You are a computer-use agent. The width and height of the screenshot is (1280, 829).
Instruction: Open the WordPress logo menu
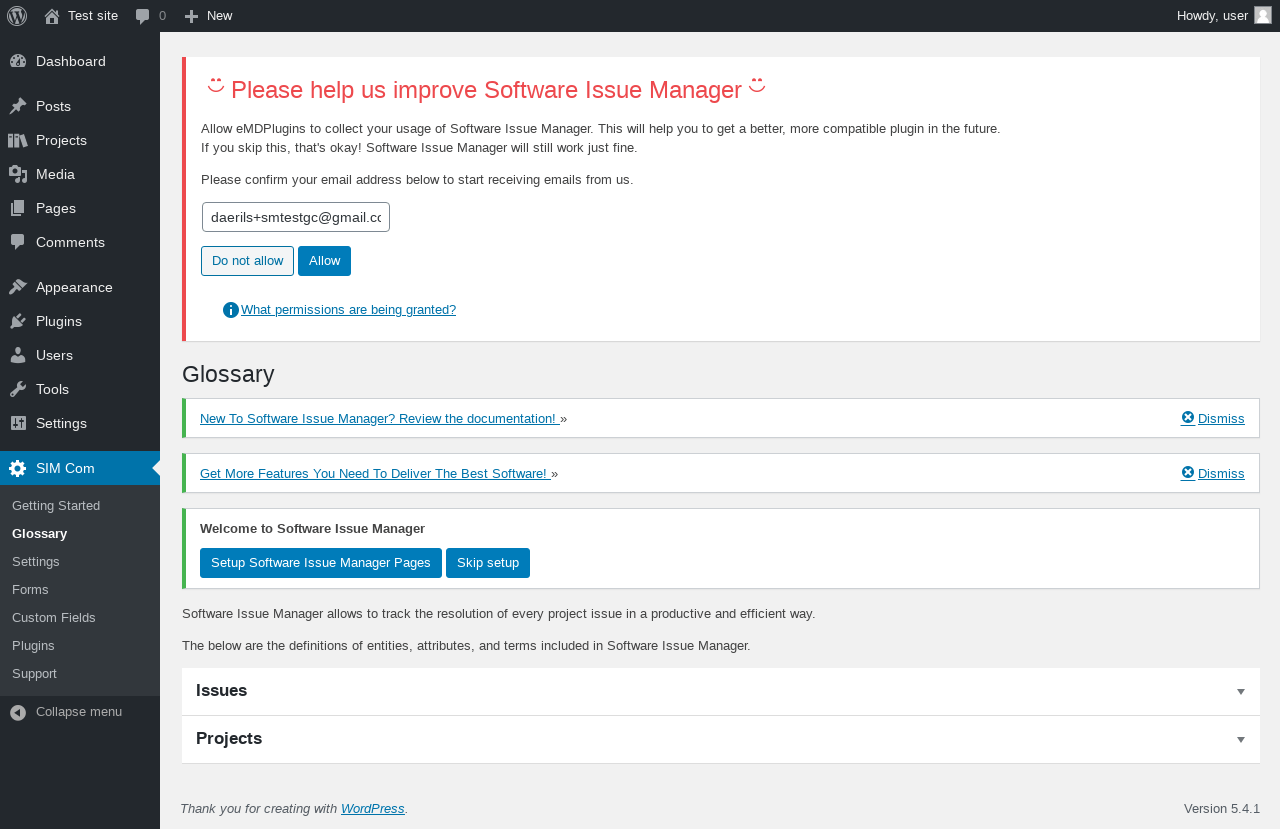tap(17, 16)
